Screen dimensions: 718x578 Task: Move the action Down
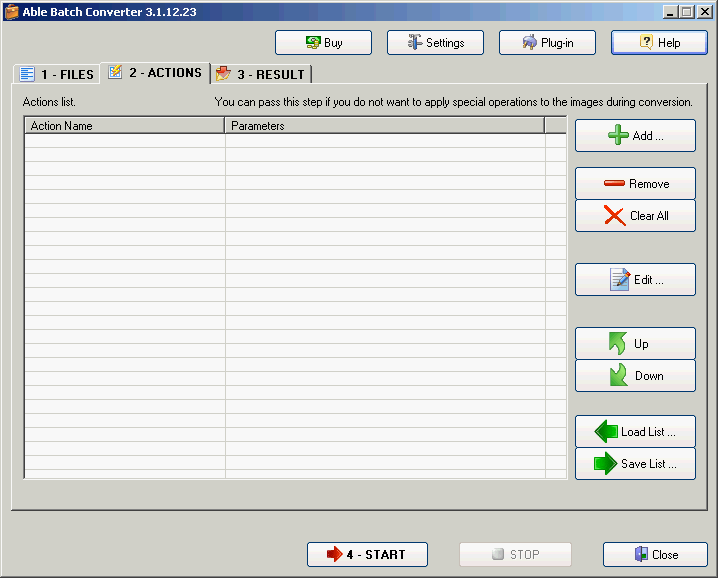coord(635,376)
